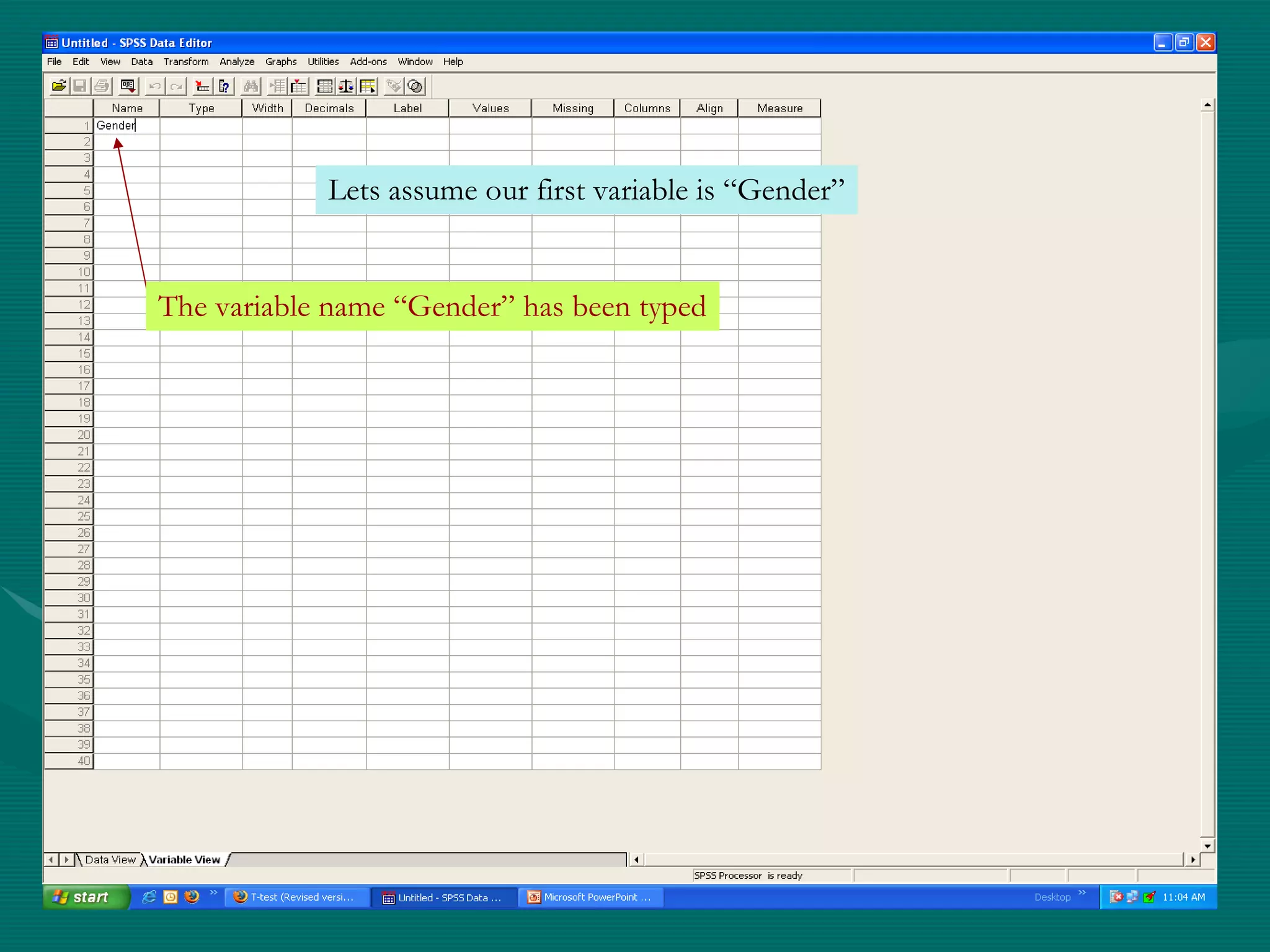Open the Dialog Recall toolbar icon
The width and height of the screenshot is (1270, 952).
click(x=128, y=86)
